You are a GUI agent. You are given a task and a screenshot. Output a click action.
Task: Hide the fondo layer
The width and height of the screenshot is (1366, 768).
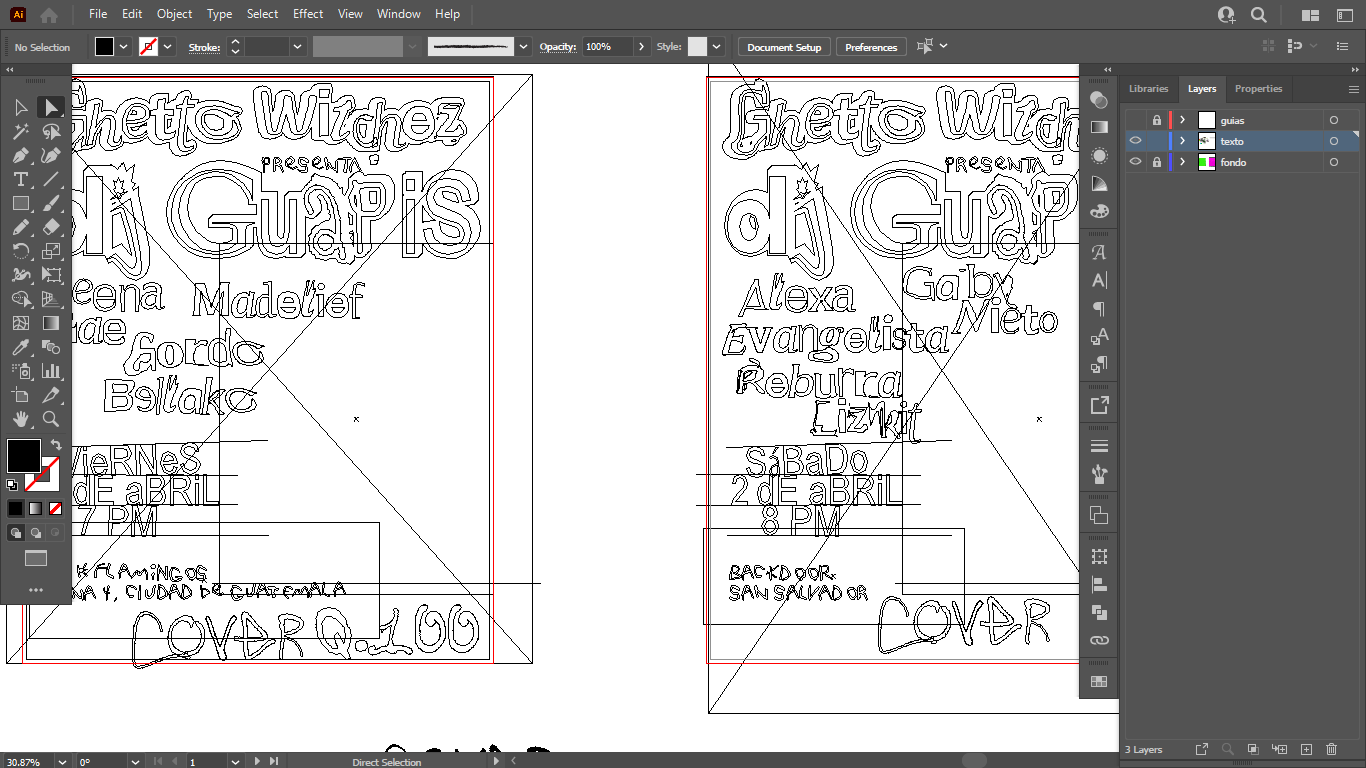pyautogui.click(x=1135, y=162)
